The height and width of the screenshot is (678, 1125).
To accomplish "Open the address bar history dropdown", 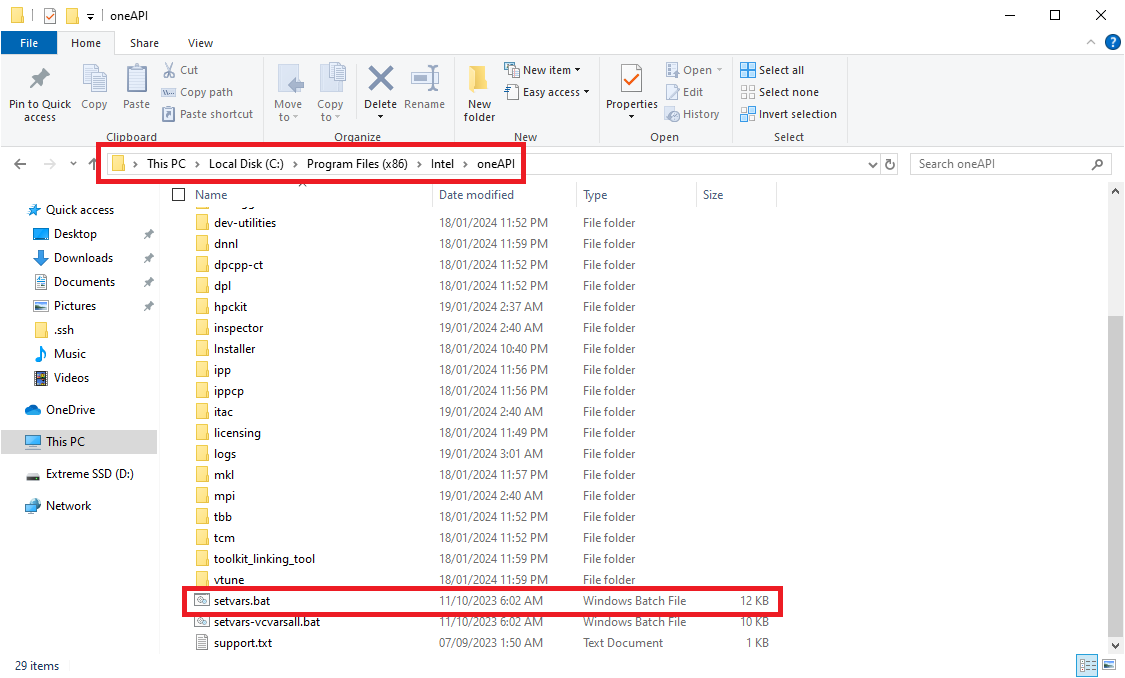I will tap(872, 164).
